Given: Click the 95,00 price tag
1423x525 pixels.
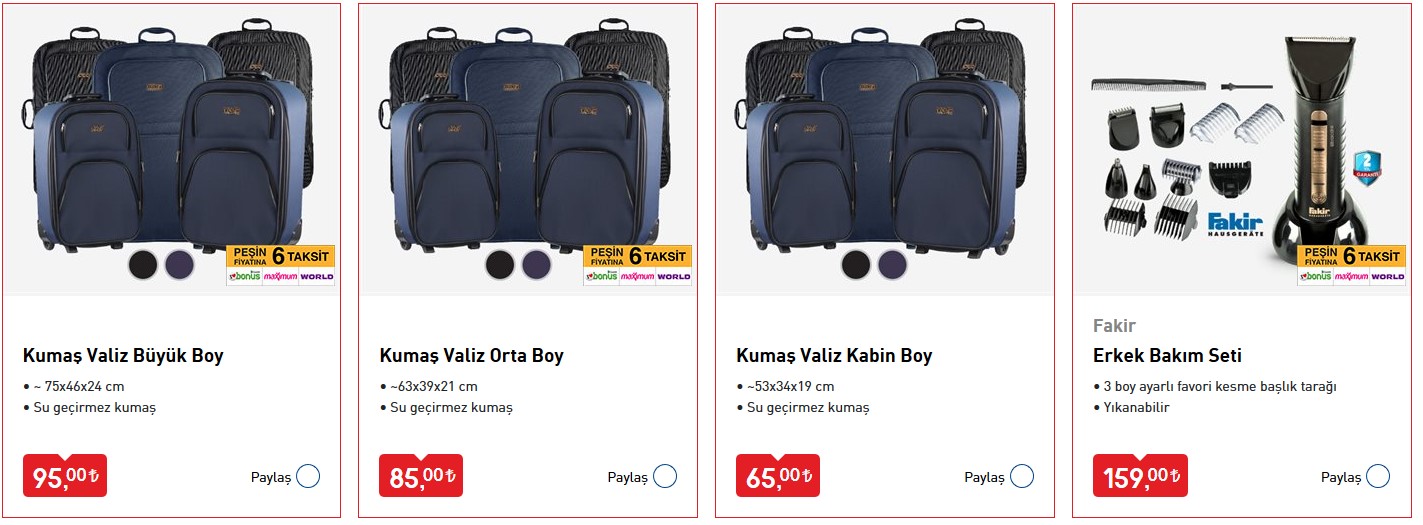Looking at the screenshot, I should pyautogui.click(x=64, y=476).
